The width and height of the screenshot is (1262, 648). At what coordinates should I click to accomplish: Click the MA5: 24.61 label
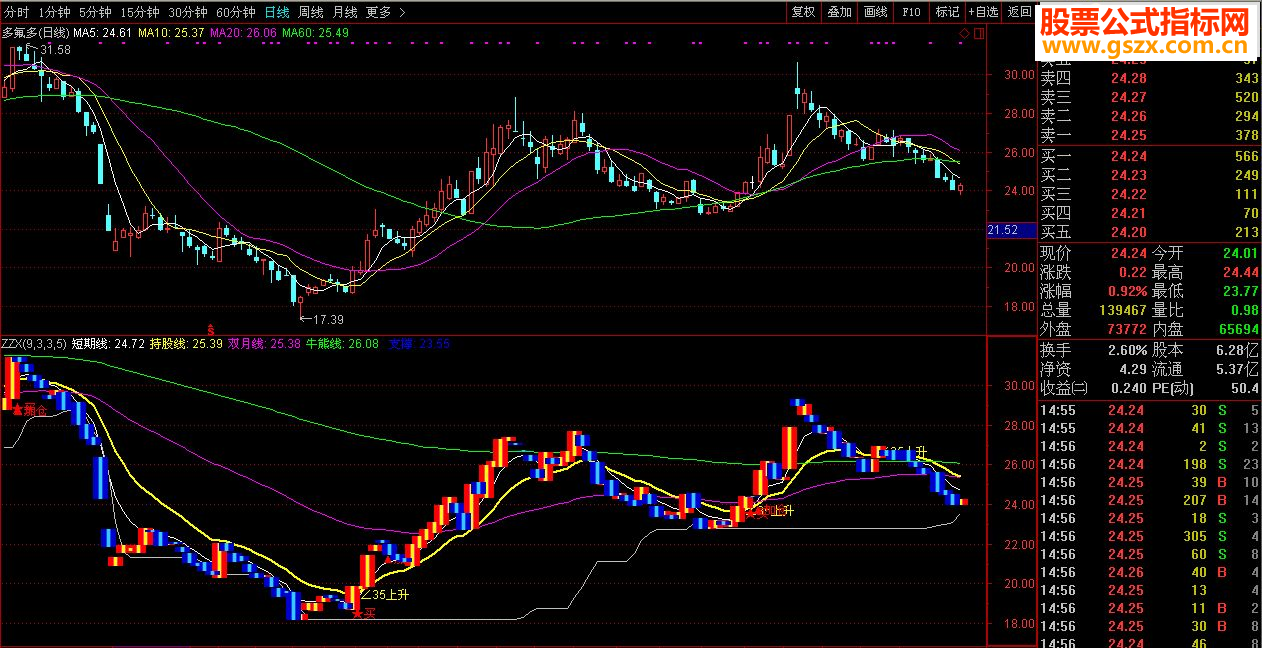coord(103,33)
